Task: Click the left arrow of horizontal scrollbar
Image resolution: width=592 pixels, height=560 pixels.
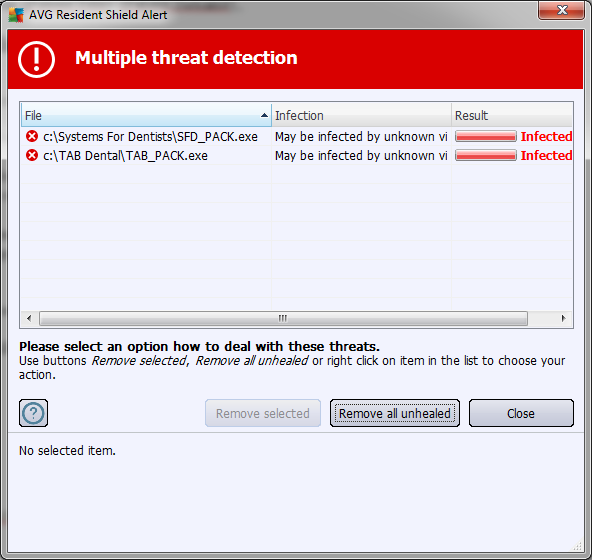Action: (x=29, y=318)
